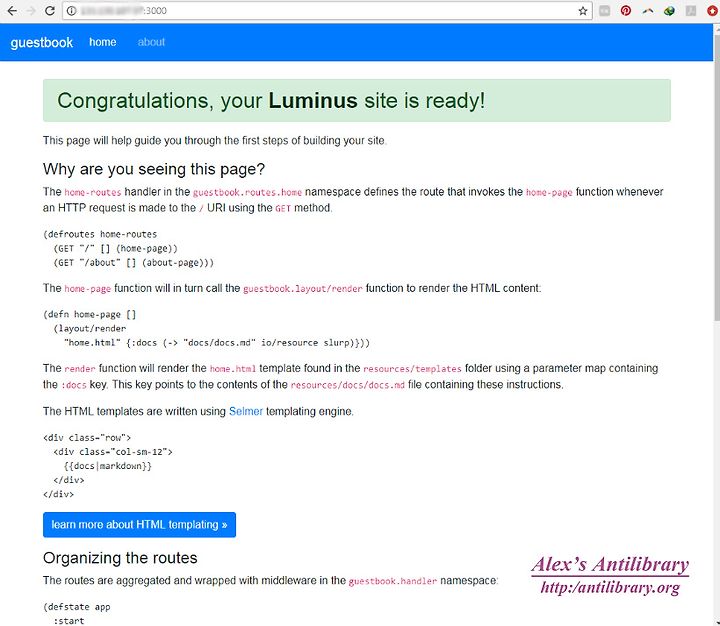
Task: Click learn more about HTML templating button
Action: click(139, 524)
